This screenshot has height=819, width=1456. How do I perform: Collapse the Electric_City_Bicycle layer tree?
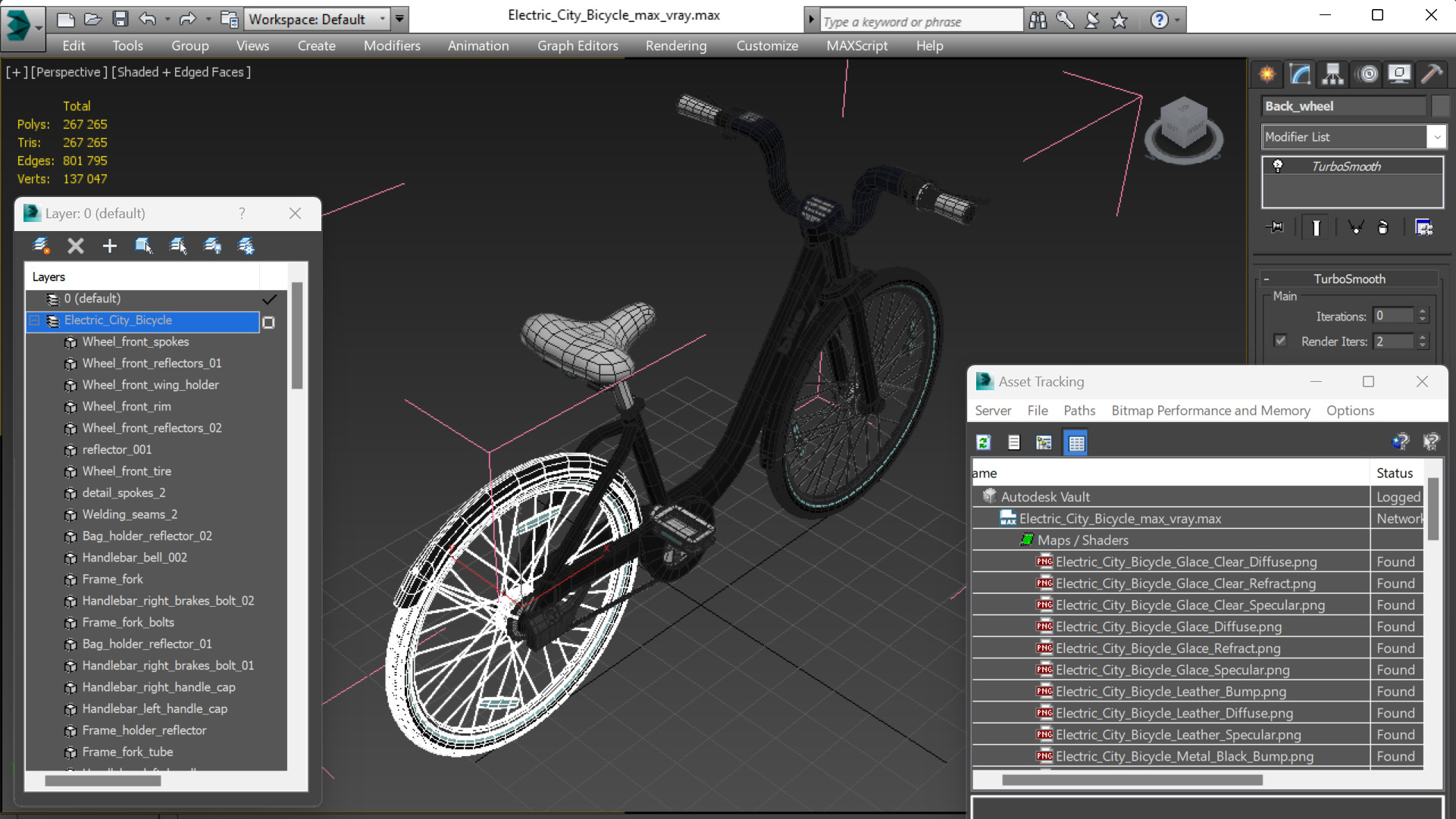(35, 320)
